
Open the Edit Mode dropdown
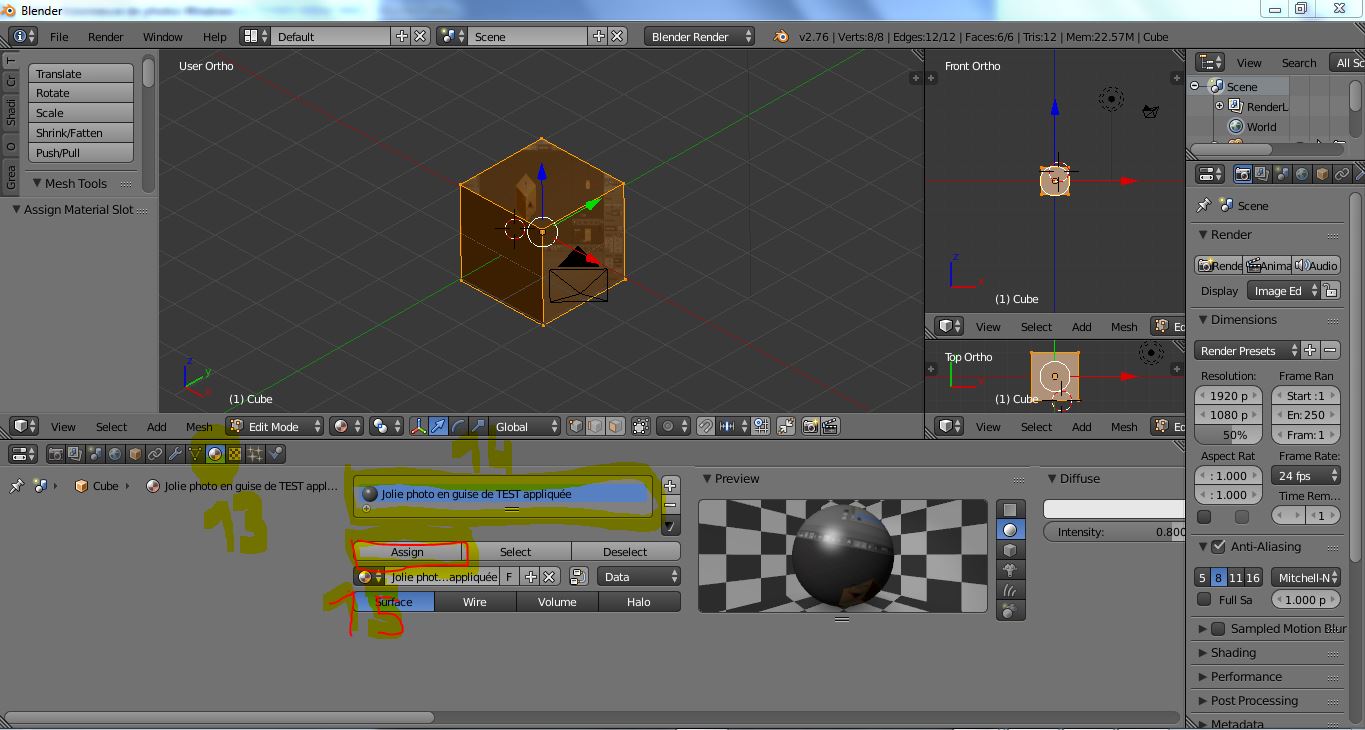pyautogui.click(x=275, y=427)
